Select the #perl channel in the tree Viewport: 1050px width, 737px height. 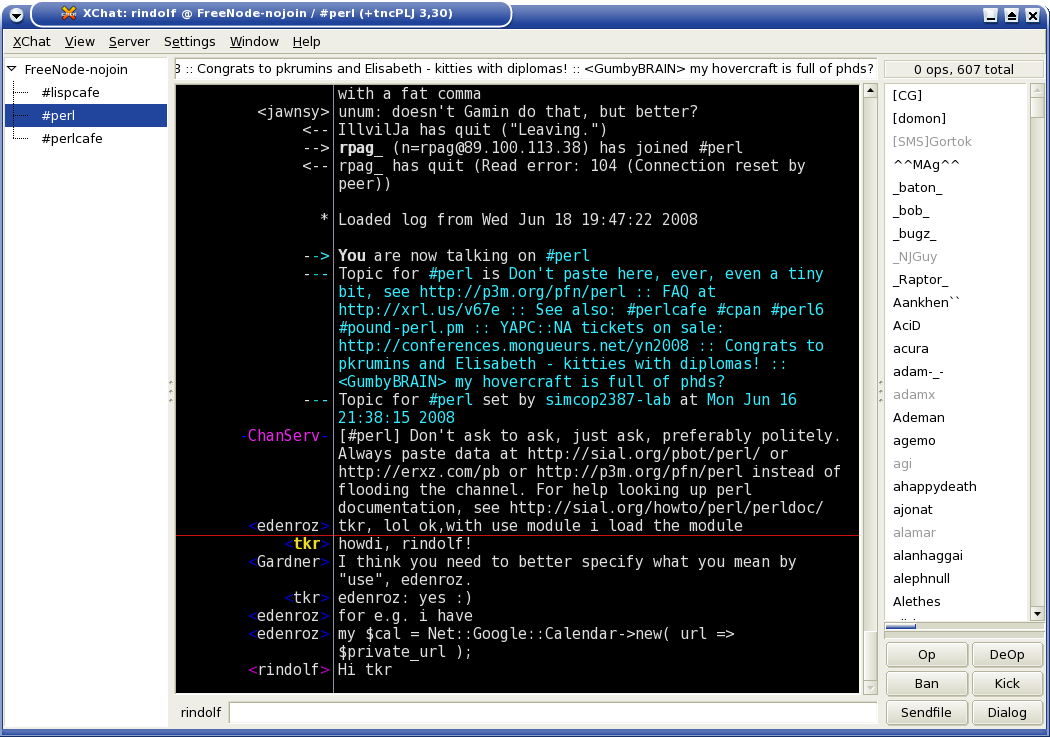[x=86, y=115]
